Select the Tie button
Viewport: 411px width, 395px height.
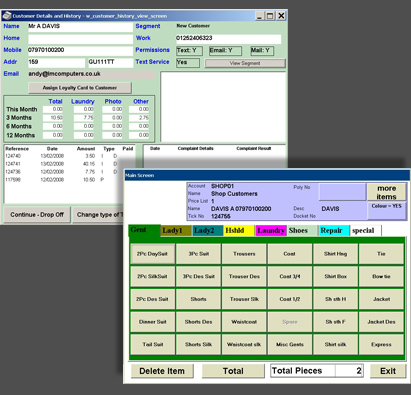pyautogui.click(x=381, y=254)
